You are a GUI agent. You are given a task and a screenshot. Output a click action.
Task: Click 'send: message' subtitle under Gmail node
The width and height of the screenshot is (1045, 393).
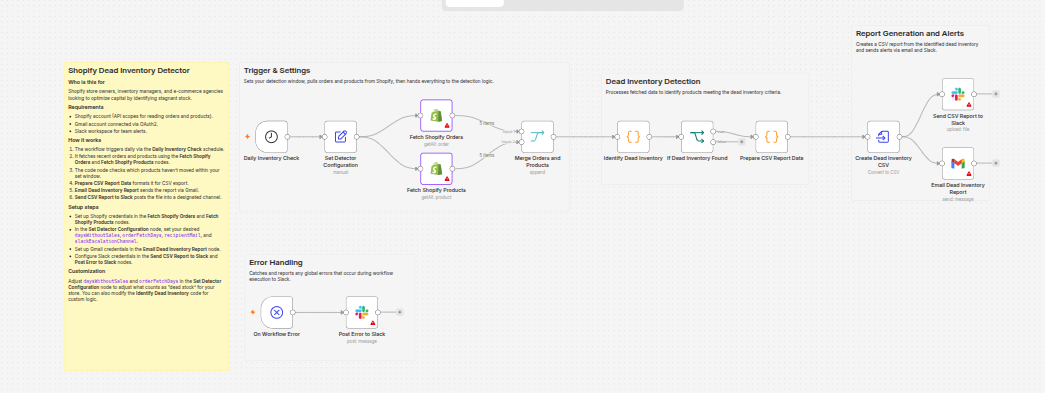click(958, 199)
